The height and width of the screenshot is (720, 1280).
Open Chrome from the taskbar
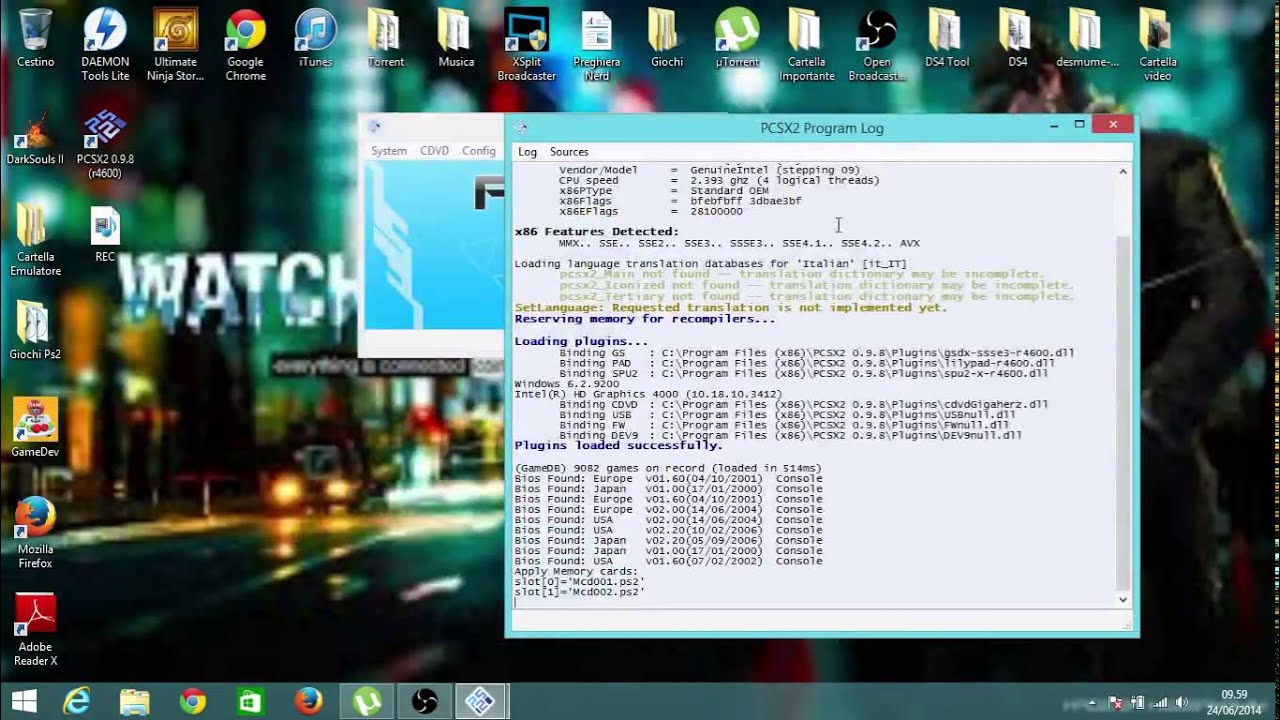193,701
